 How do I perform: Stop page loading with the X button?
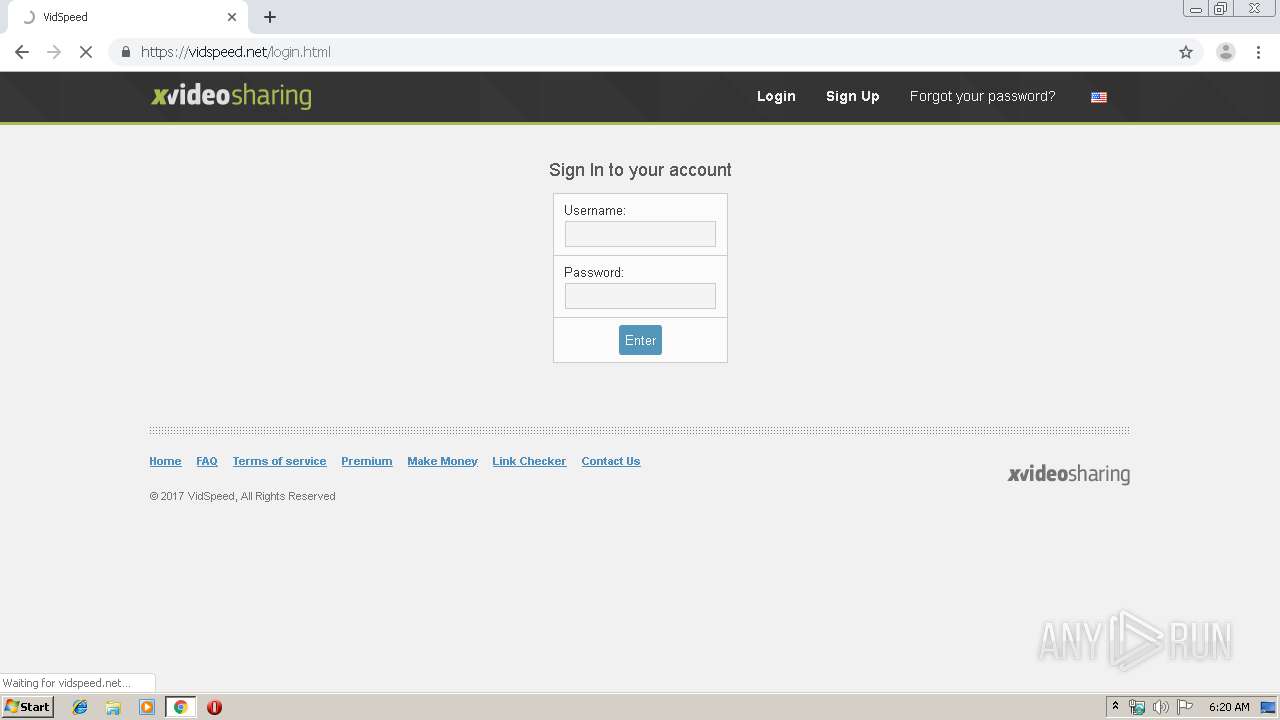(86, 52)
